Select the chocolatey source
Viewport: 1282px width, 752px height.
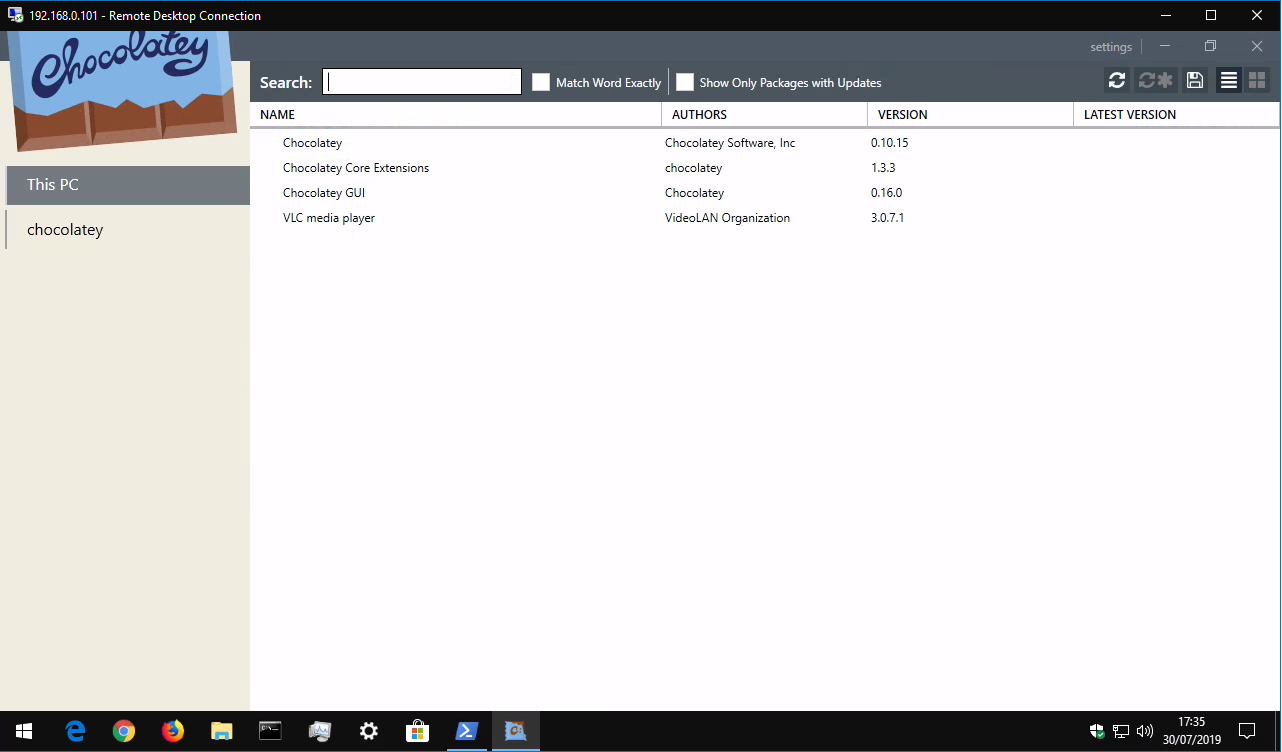point(127,230)
